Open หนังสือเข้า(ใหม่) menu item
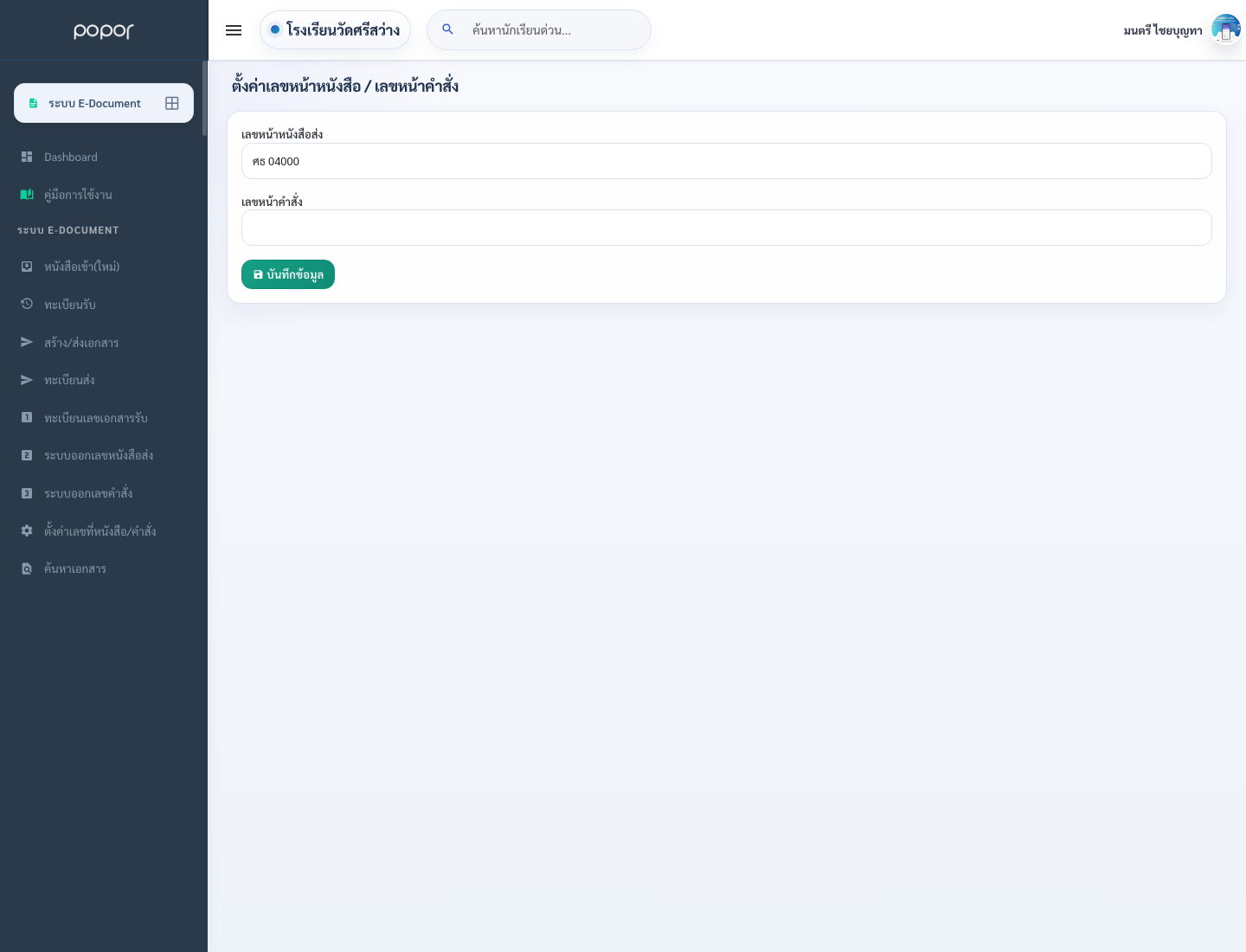The width and height of the screenshot is (1246, 952). (104, 267)
